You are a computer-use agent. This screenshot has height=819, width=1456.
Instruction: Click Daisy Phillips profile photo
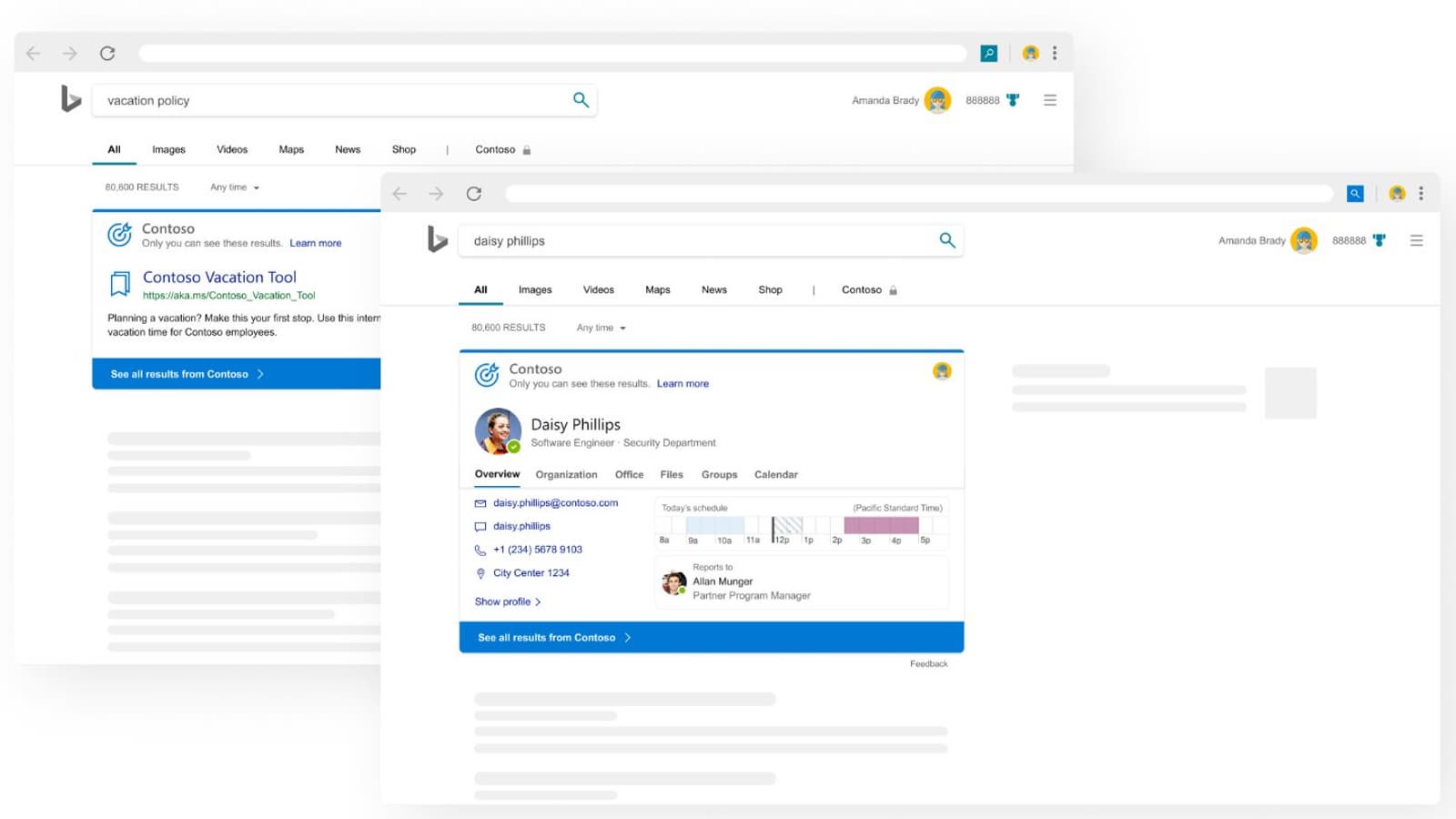498,430
